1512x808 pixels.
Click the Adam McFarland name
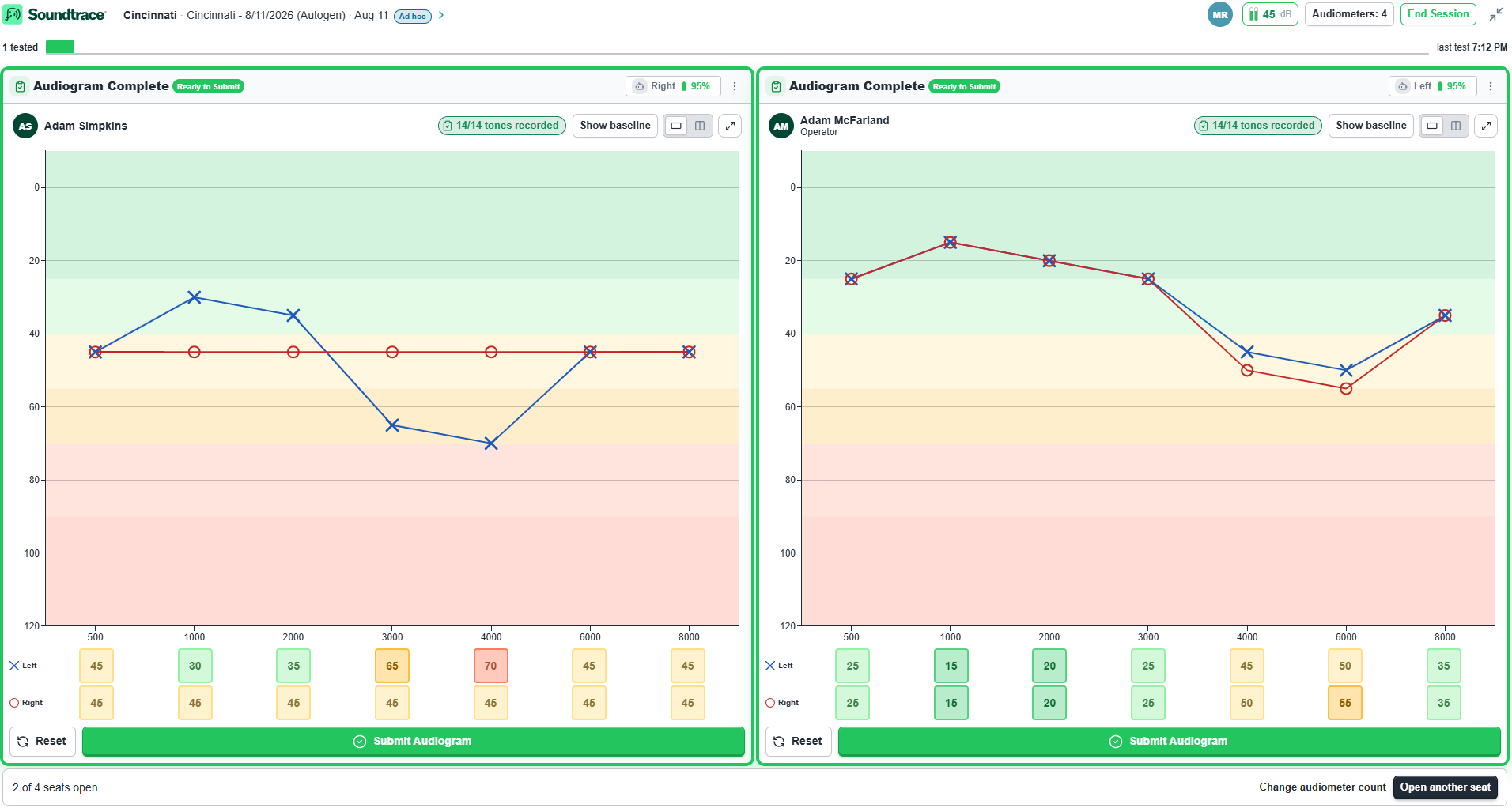(845, 120)
